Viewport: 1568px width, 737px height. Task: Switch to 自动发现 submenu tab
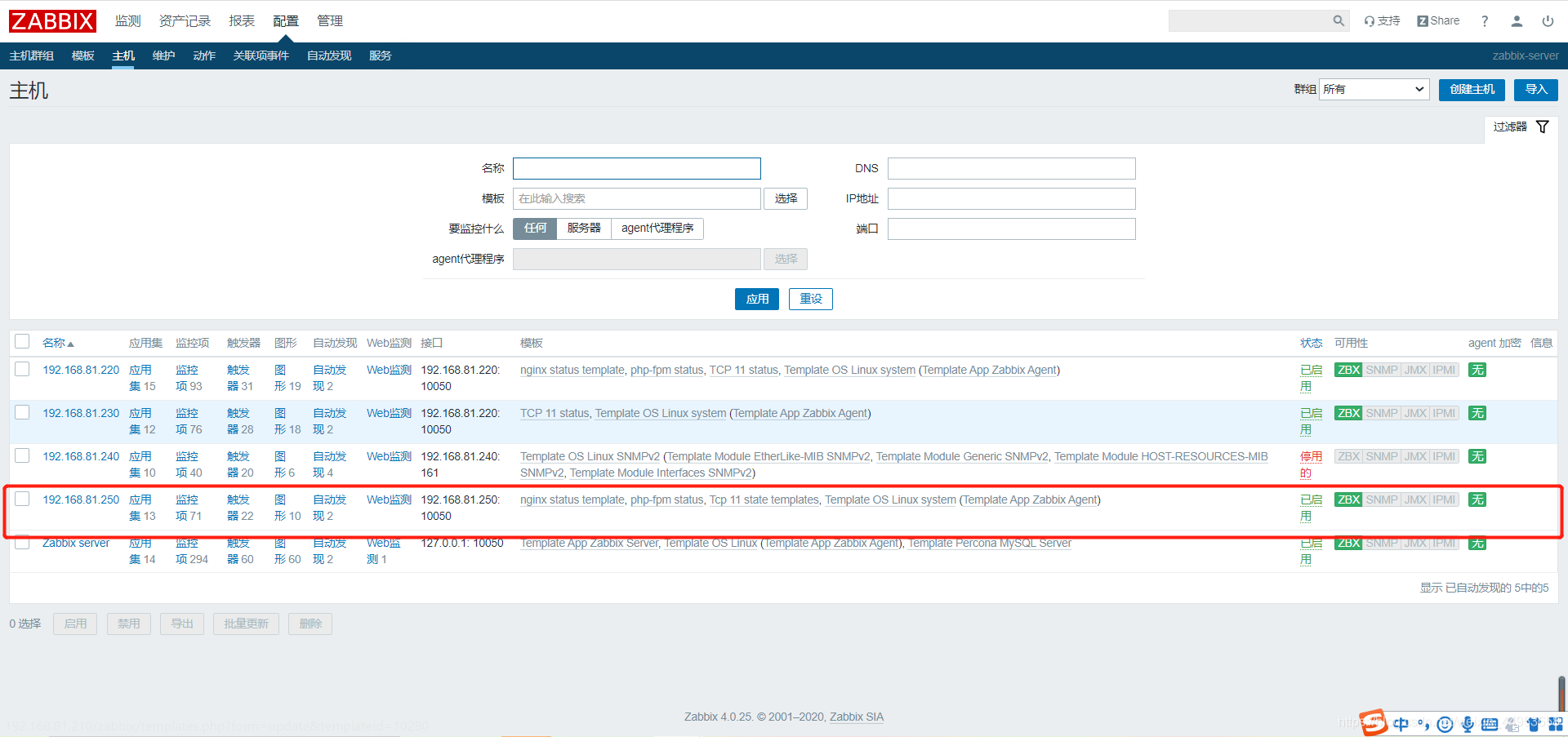[x=329, y=55]
